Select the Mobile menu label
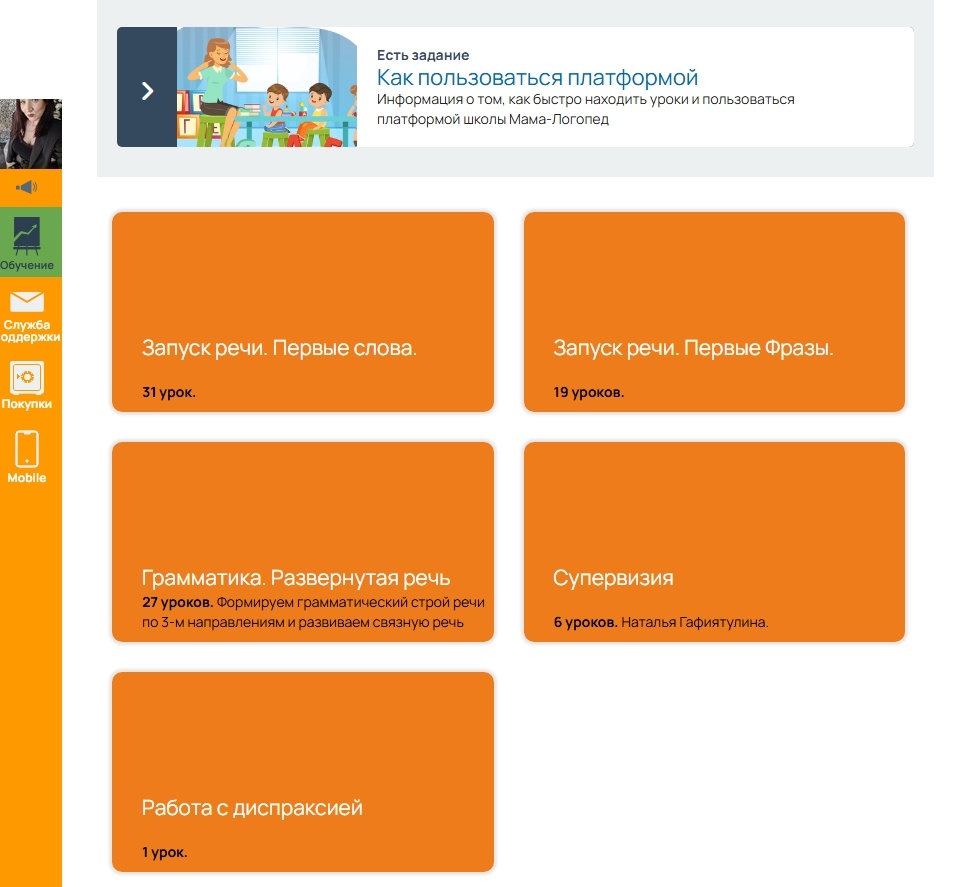The height and width of the screenshot is (887, 963). 27,478
